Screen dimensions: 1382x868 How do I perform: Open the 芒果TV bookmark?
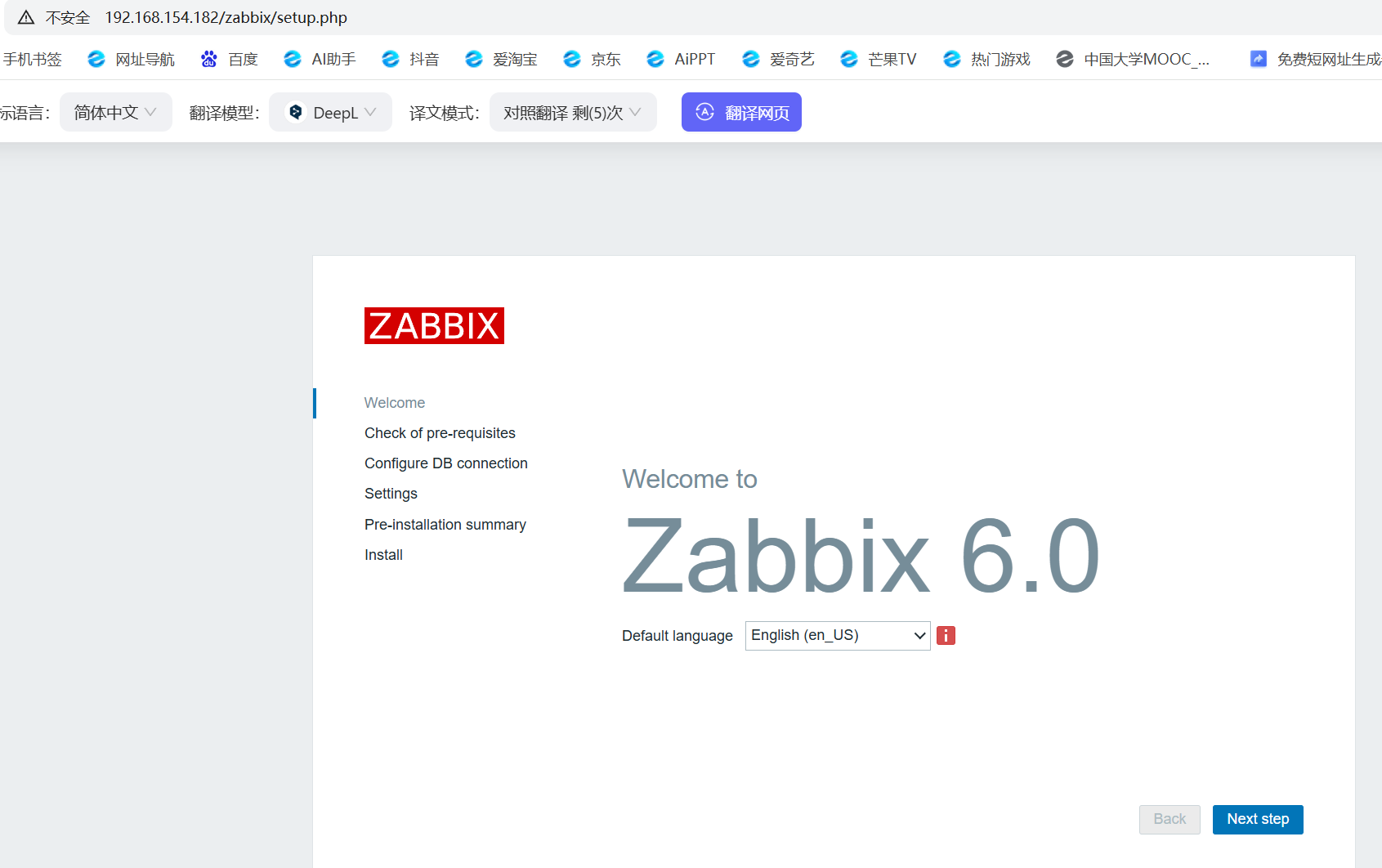click(892, 59)
